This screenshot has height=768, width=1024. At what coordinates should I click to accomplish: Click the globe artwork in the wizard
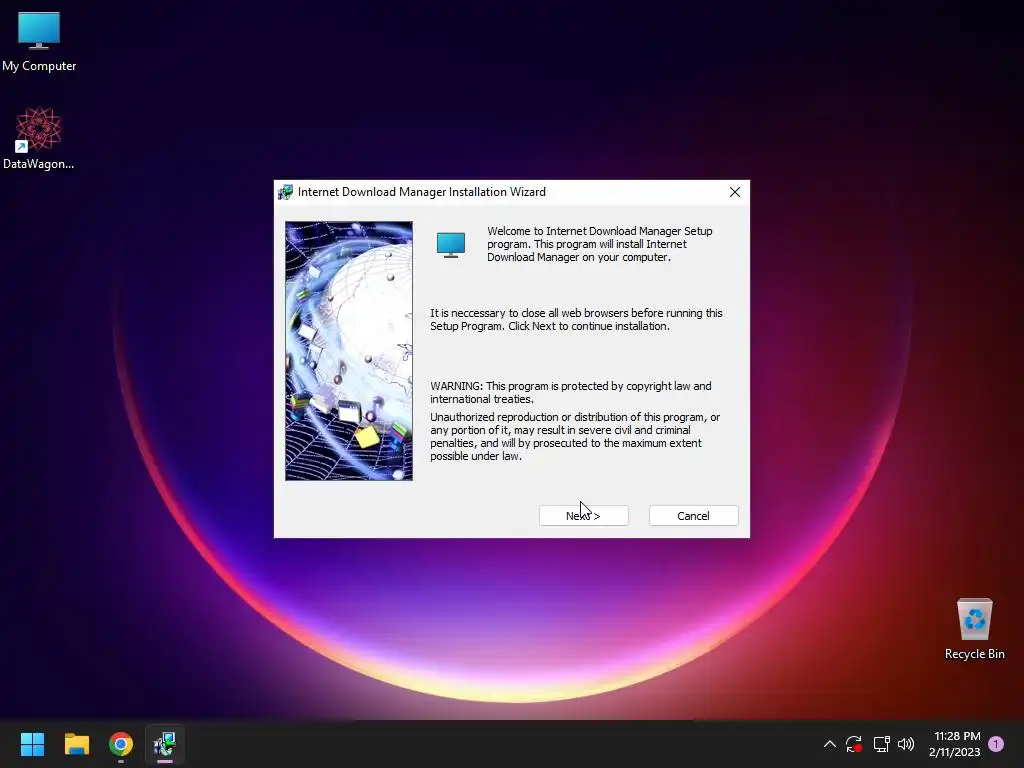(x=349, y=351)
